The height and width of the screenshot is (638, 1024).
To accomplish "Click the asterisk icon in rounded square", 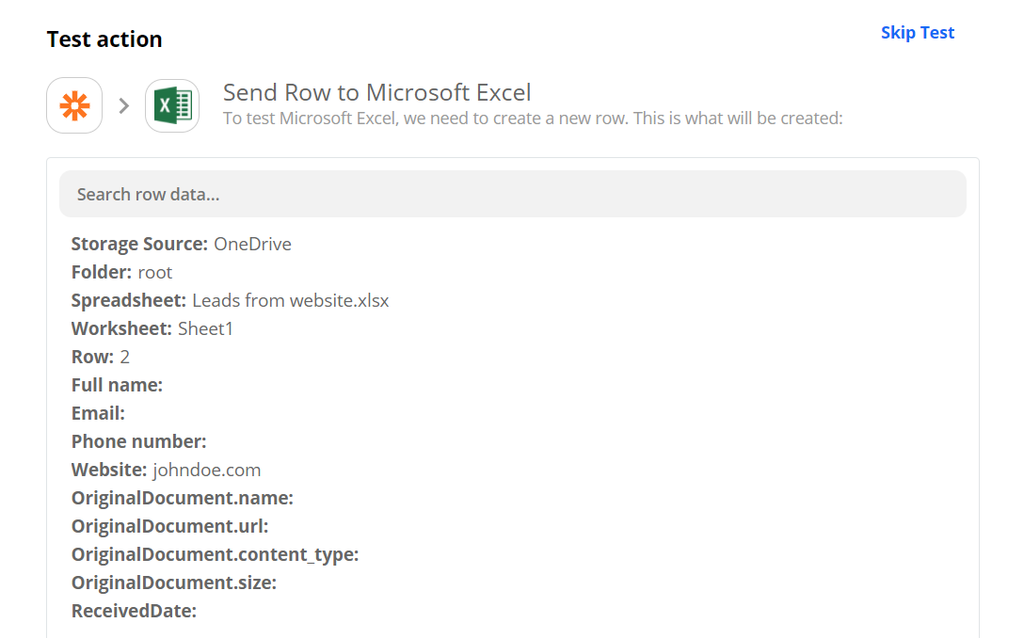I will coord(74,105).
